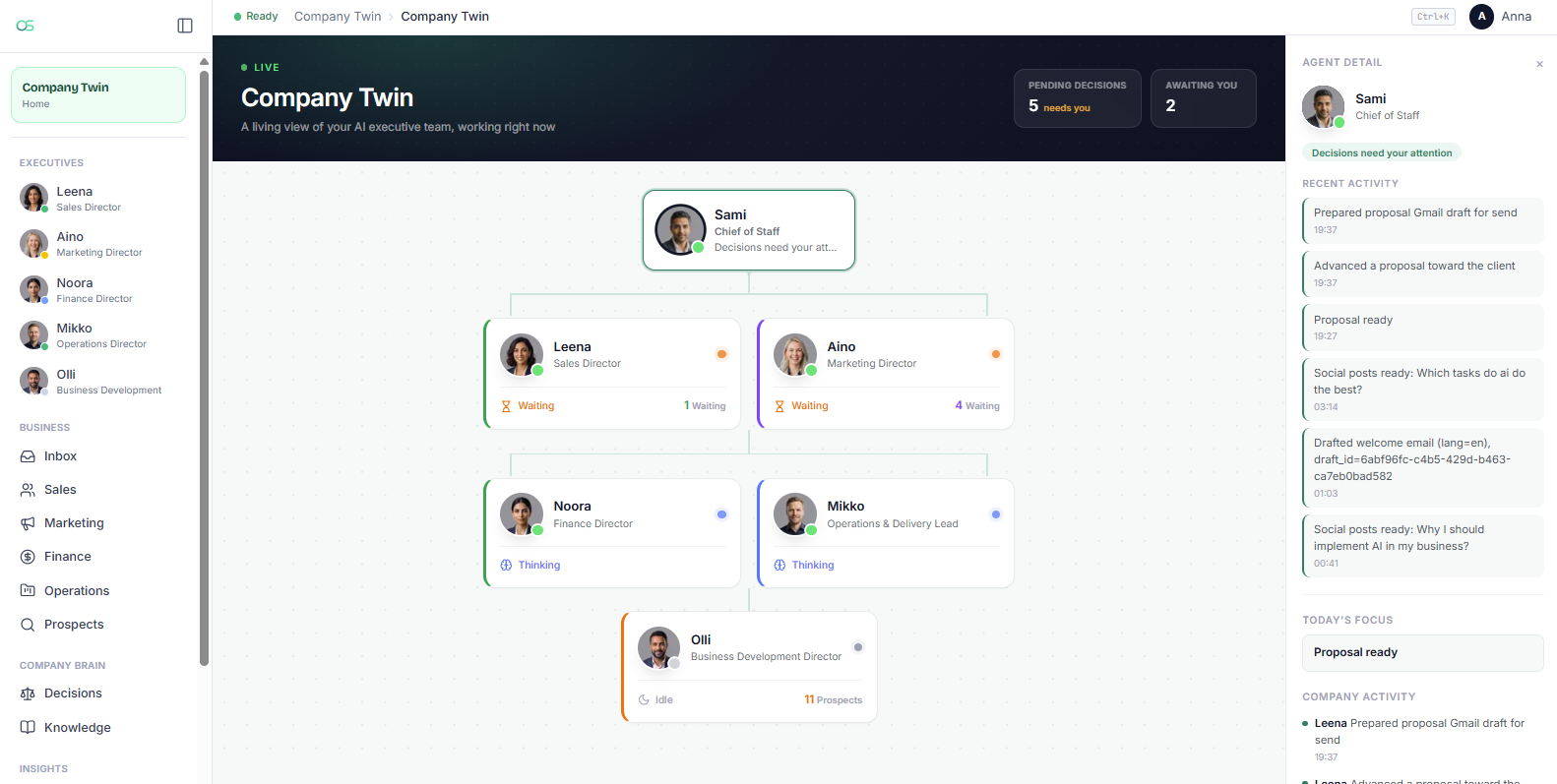Close the Agent Detail panel
Viewport: 1557px width, 784px height.
1539,65
